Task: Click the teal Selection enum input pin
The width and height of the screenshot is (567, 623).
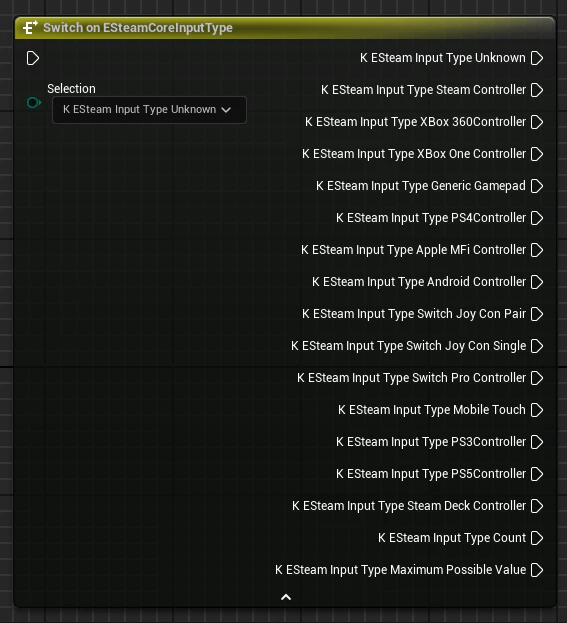Action: tap(34, 103)
